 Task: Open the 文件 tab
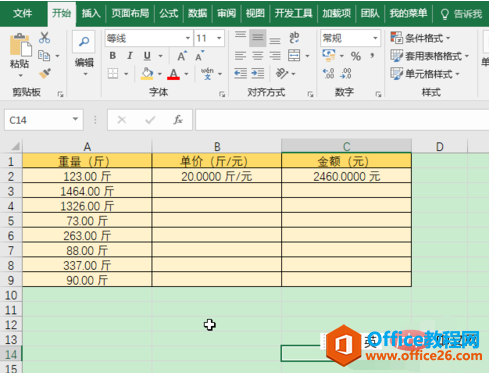point(23,13)
